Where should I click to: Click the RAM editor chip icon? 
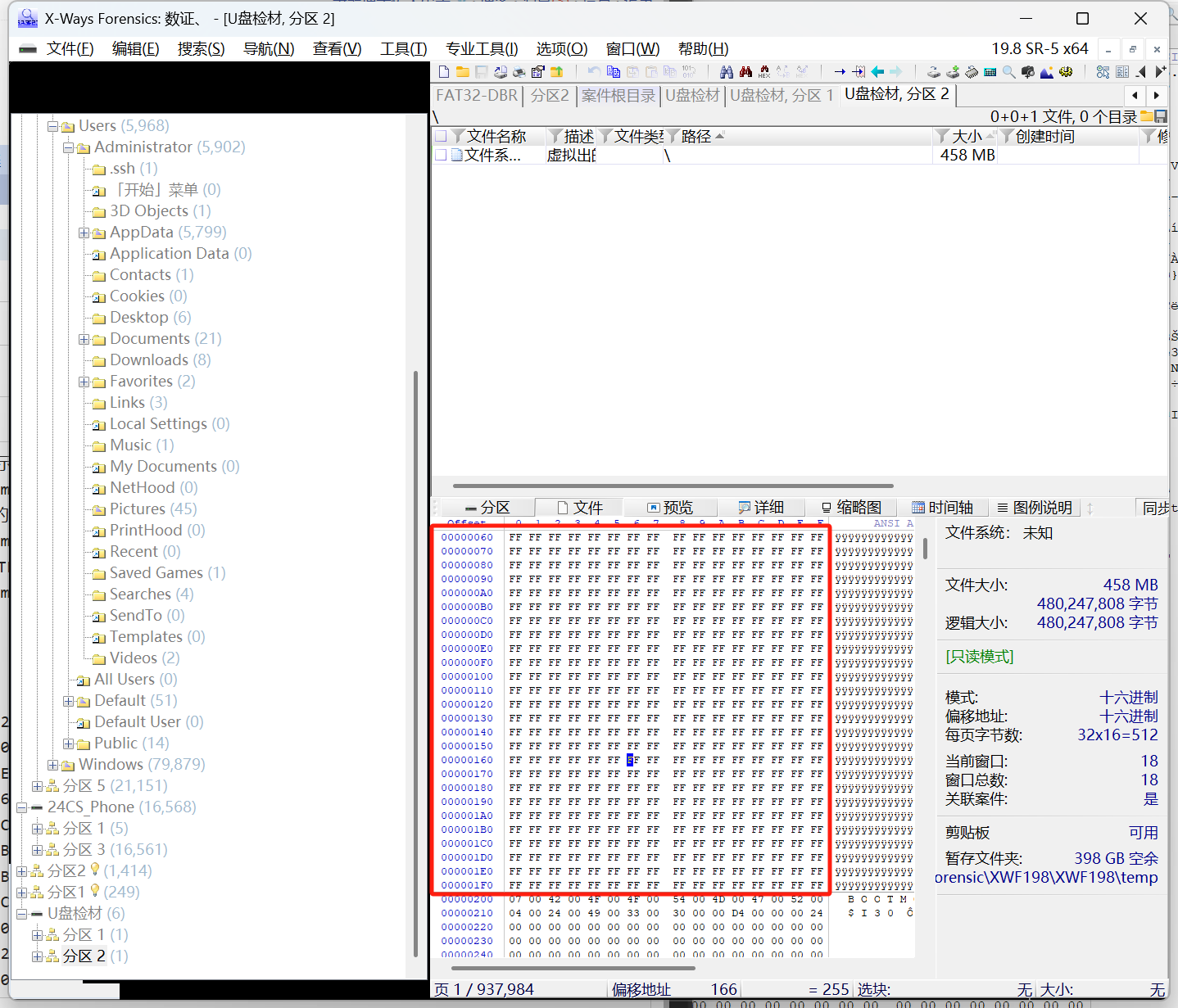point(972,72)
